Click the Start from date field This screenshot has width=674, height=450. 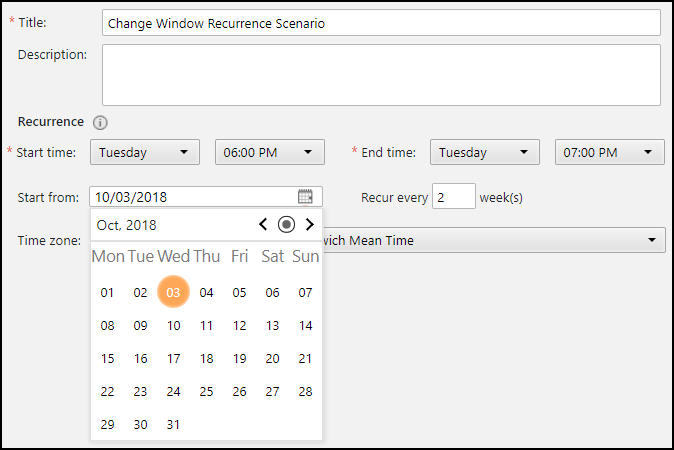point(192,197)
